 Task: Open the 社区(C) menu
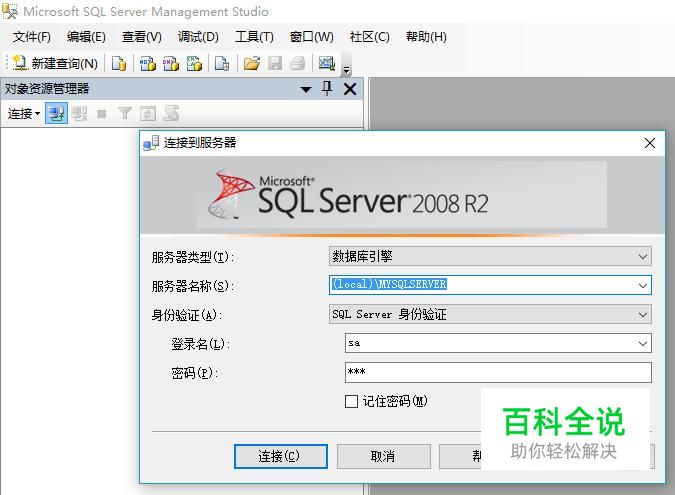click(369, 37)
